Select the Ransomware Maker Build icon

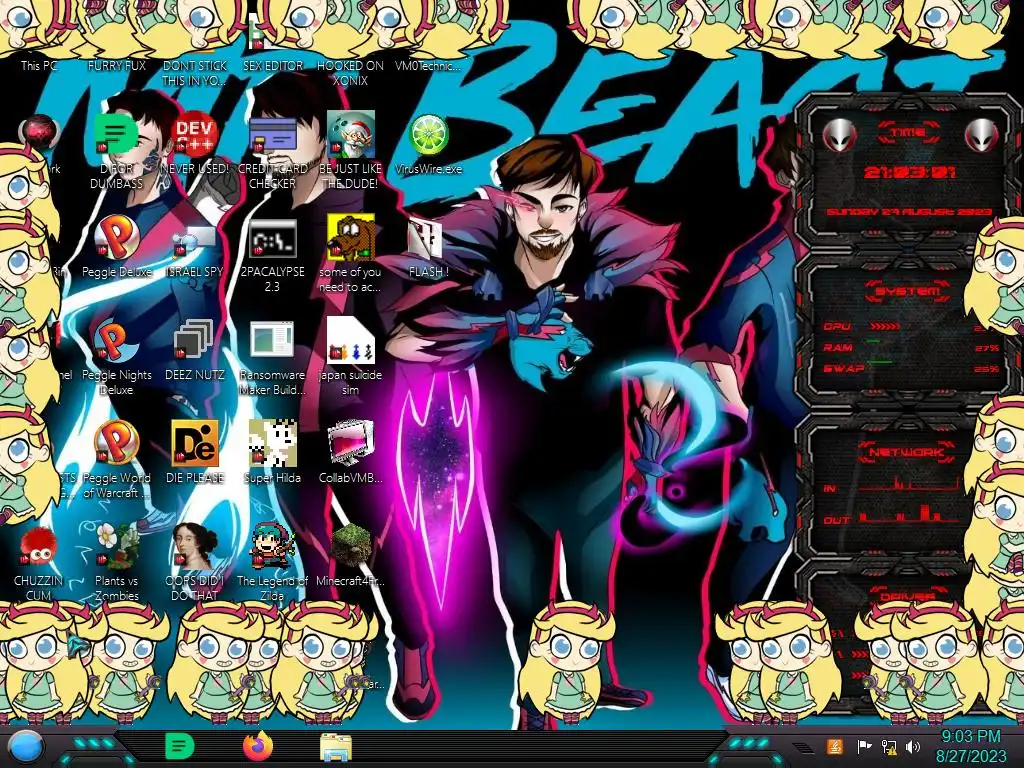point(272,341)
